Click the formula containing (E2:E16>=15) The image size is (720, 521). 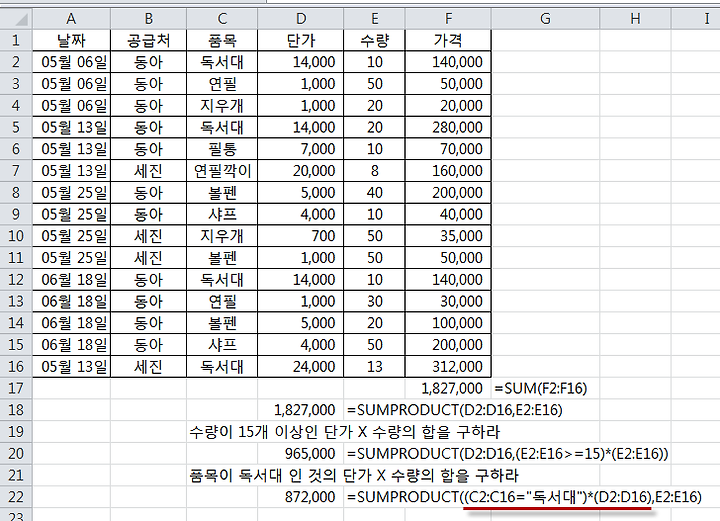point(507,454)
